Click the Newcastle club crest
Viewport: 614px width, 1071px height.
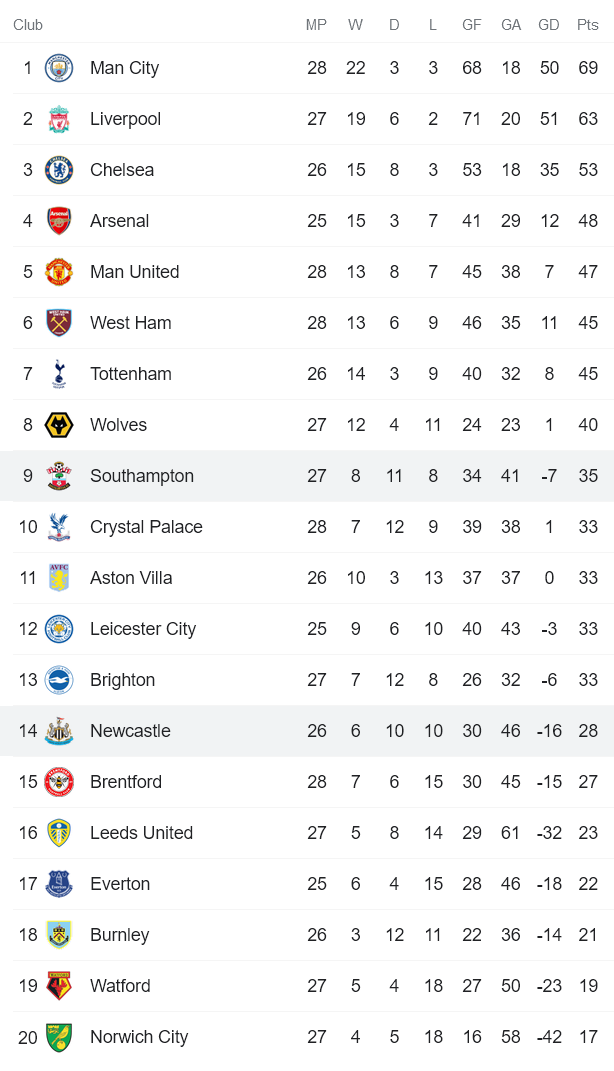[58, 730]
